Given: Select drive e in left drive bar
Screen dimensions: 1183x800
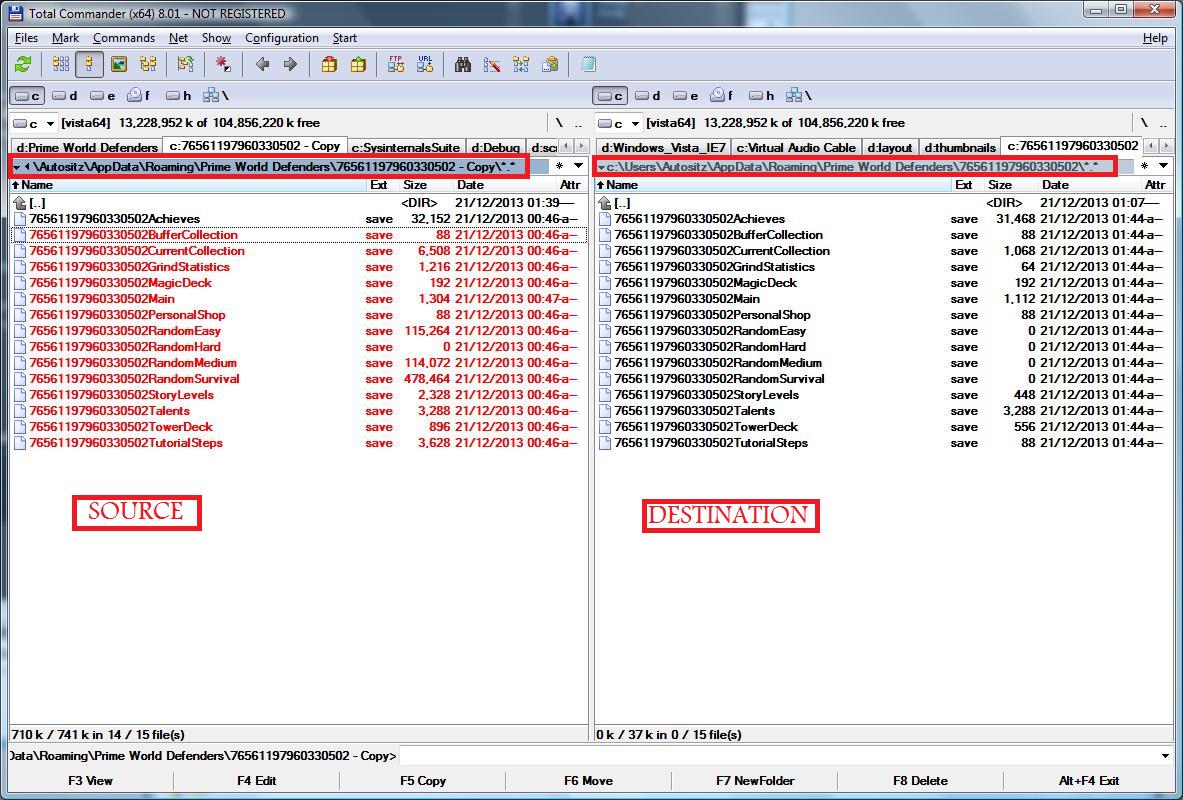Looking at the screenshot, I should [x=102, y=96].
